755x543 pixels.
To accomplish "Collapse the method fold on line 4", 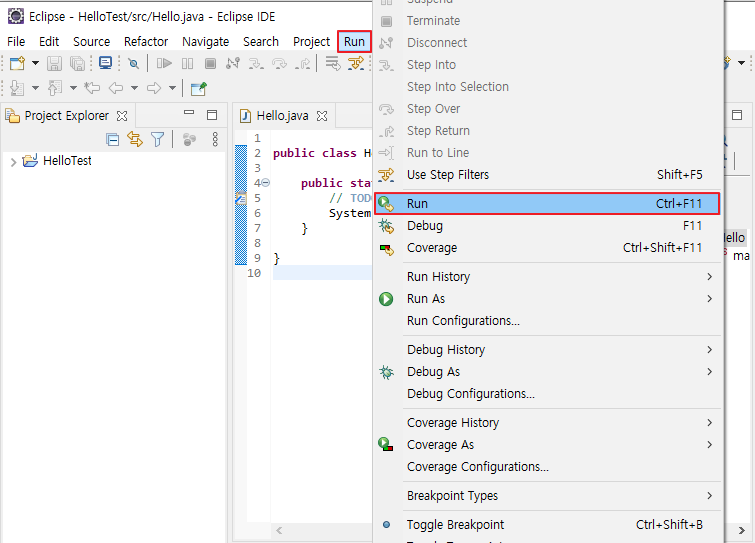I will [x=266, y=183].
